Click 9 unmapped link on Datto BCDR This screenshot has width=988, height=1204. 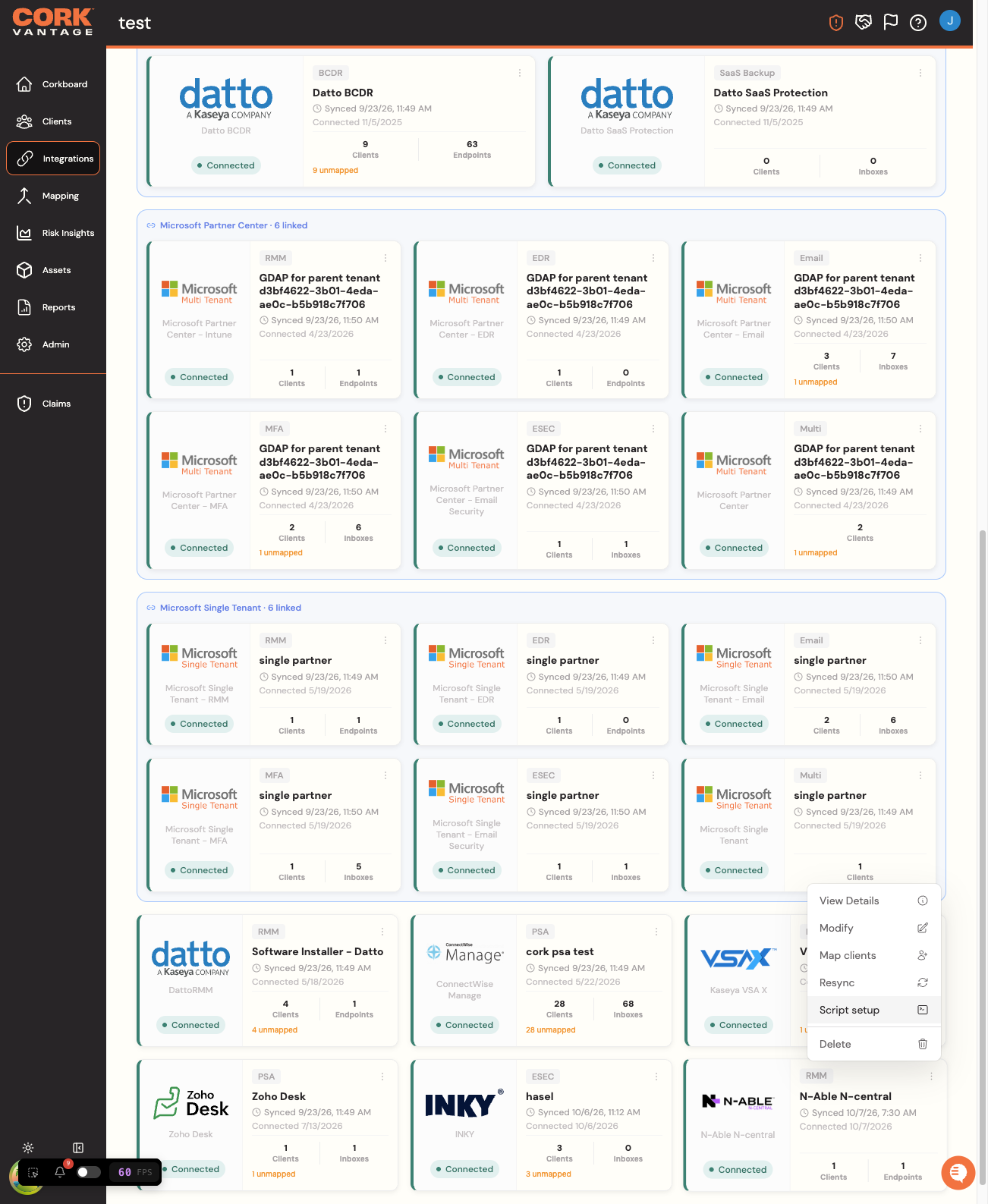click(x=335, y=171)
